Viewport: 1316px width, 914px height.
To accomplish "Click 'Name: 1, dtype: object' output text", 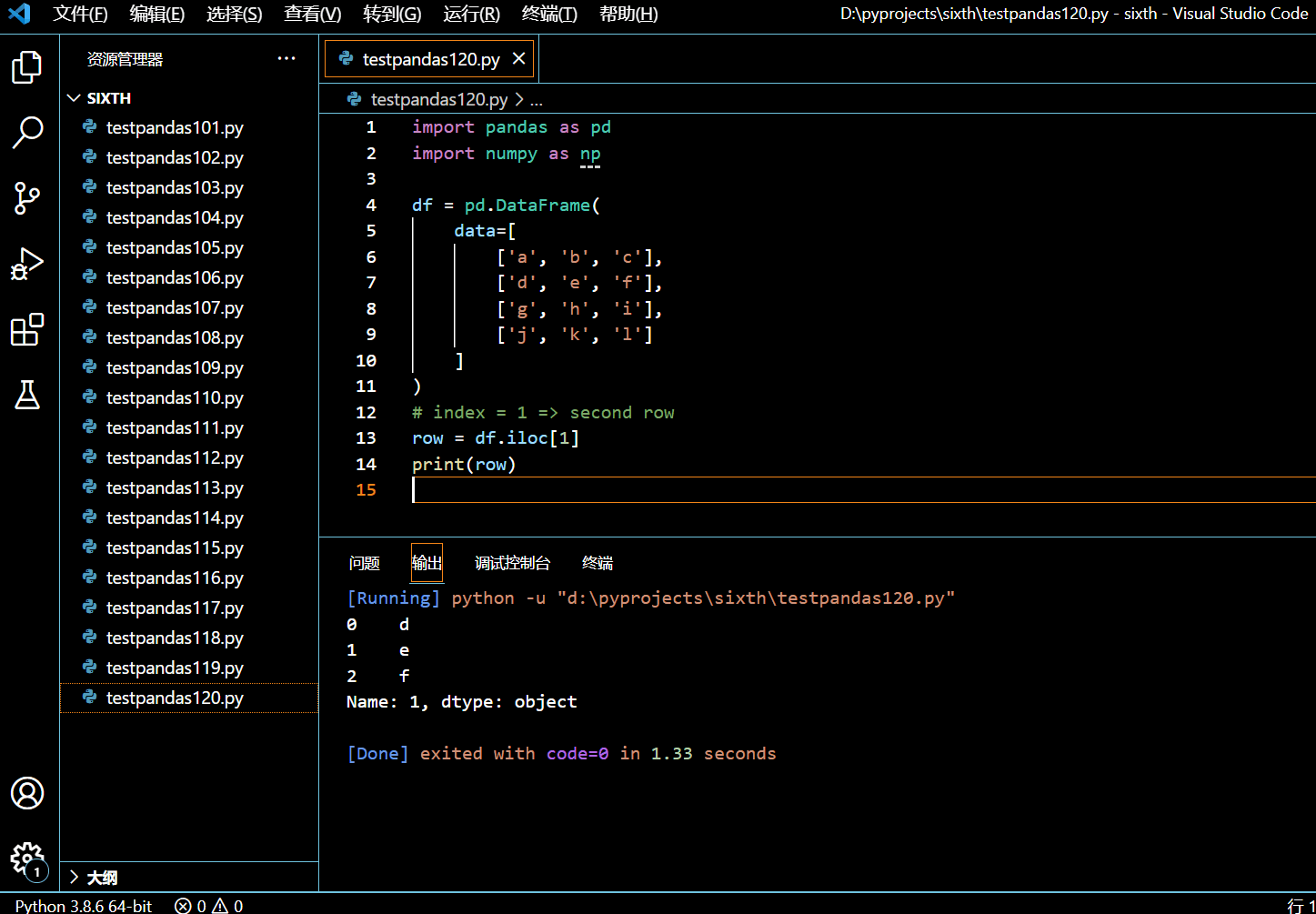I will click(462, 702).
